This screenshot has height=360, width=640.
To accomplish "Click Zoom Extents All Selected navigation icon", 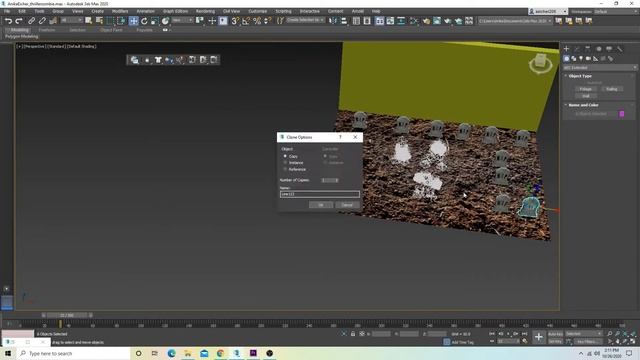I will (x=633, y=334).
